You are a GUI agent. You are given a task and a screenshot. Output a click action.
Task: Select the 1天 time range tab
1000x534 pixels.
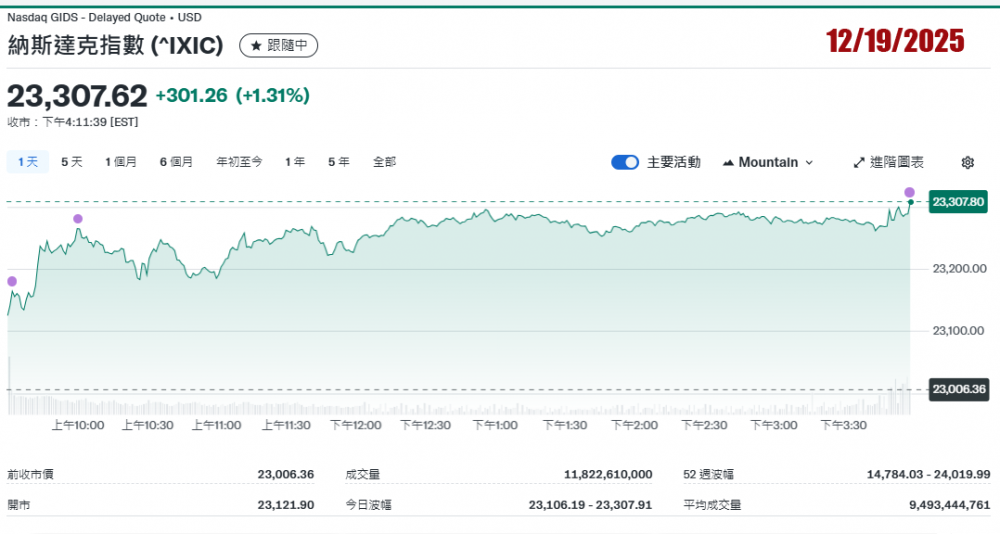[x=27, y=162]
